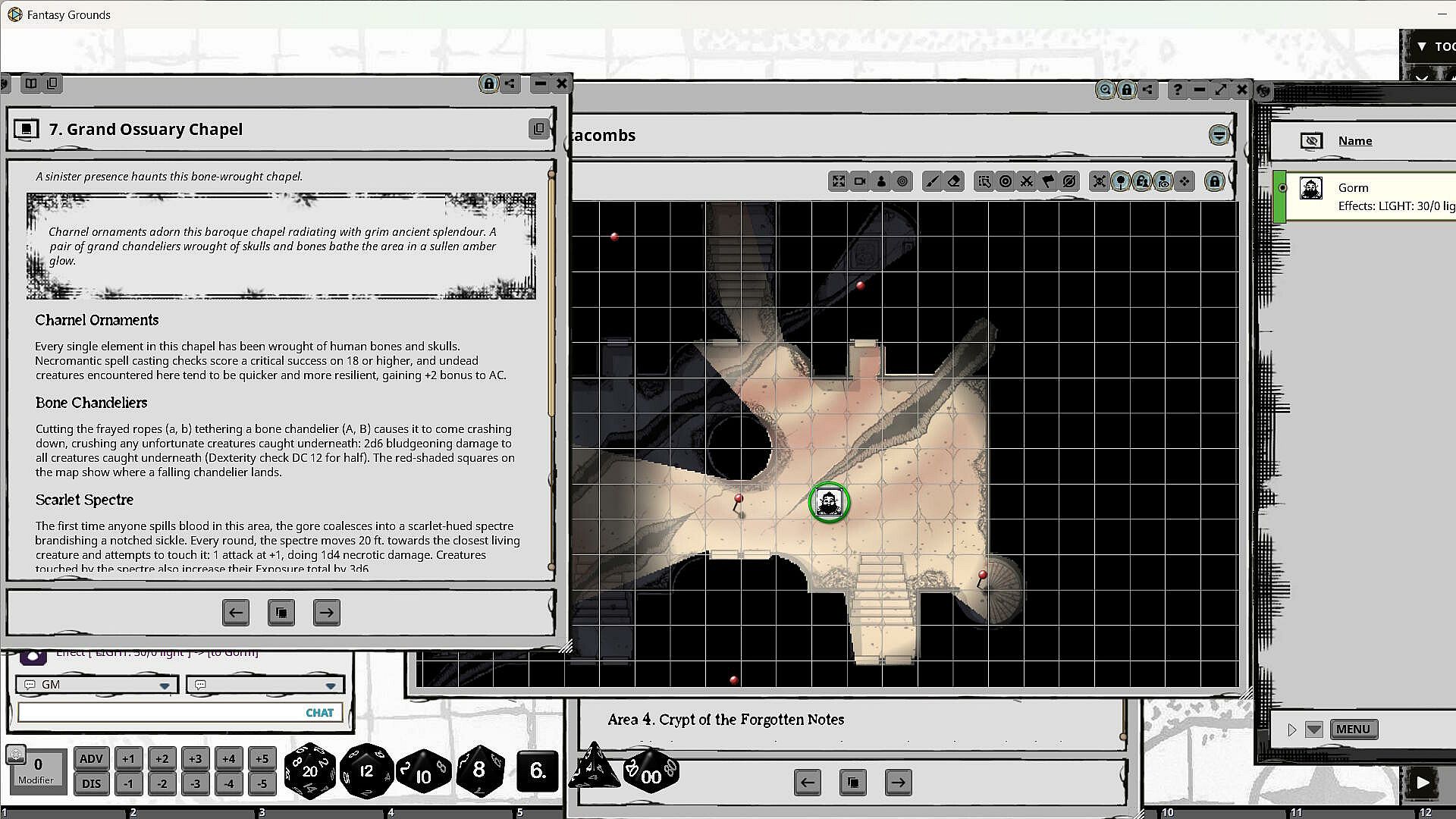Roll the d20 die
The width and height of the screenshot is (1456, 819).
[309, 771]
